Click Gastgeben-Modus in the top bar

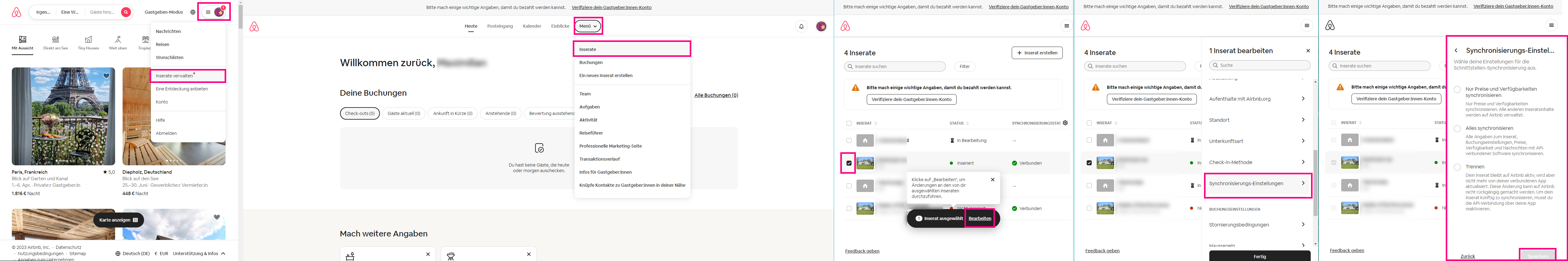[x=164, y=12]
